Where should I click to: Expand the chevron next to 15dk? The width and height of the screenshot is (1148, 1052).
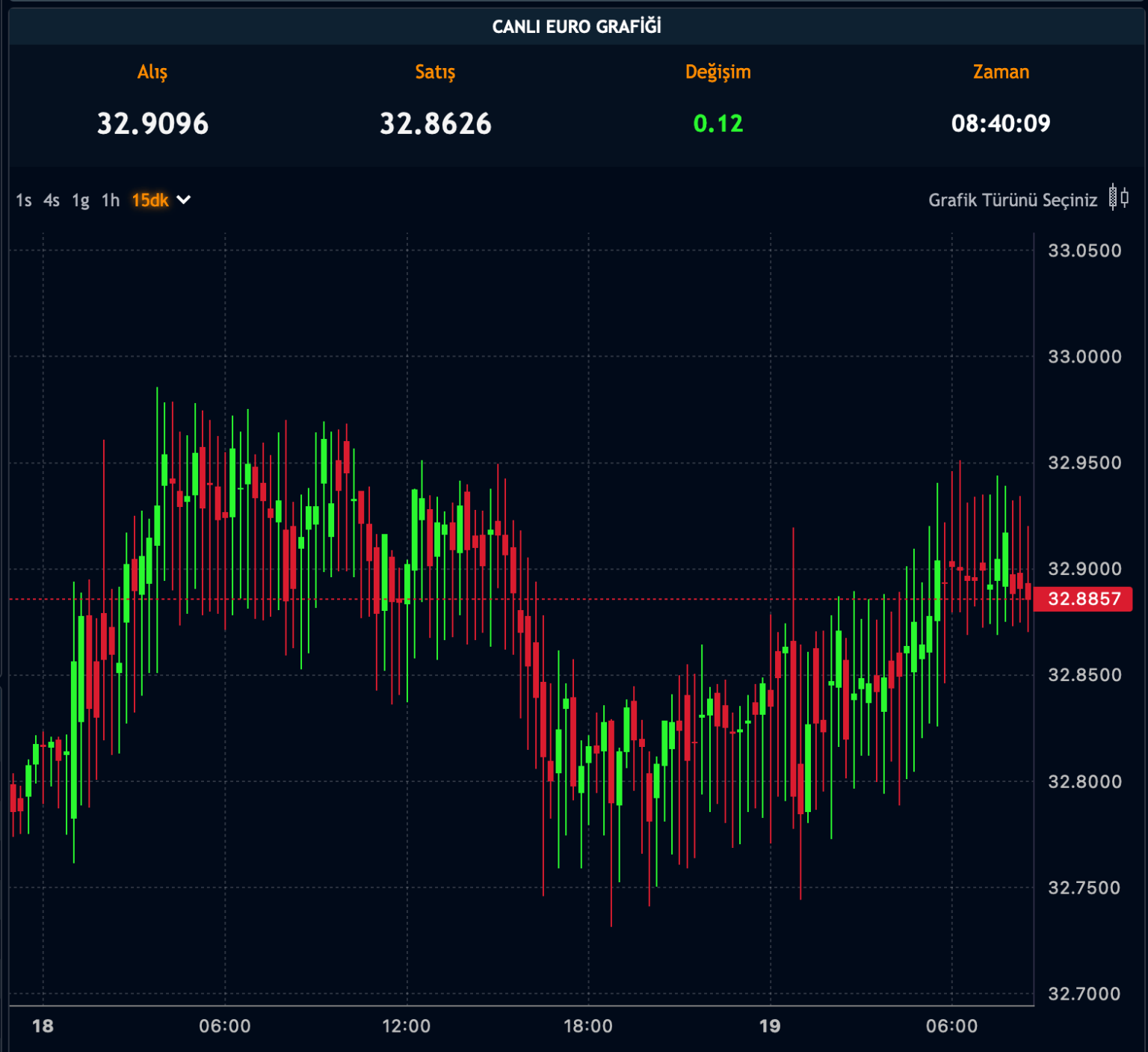pyautogui.click(x=184, y=200)
